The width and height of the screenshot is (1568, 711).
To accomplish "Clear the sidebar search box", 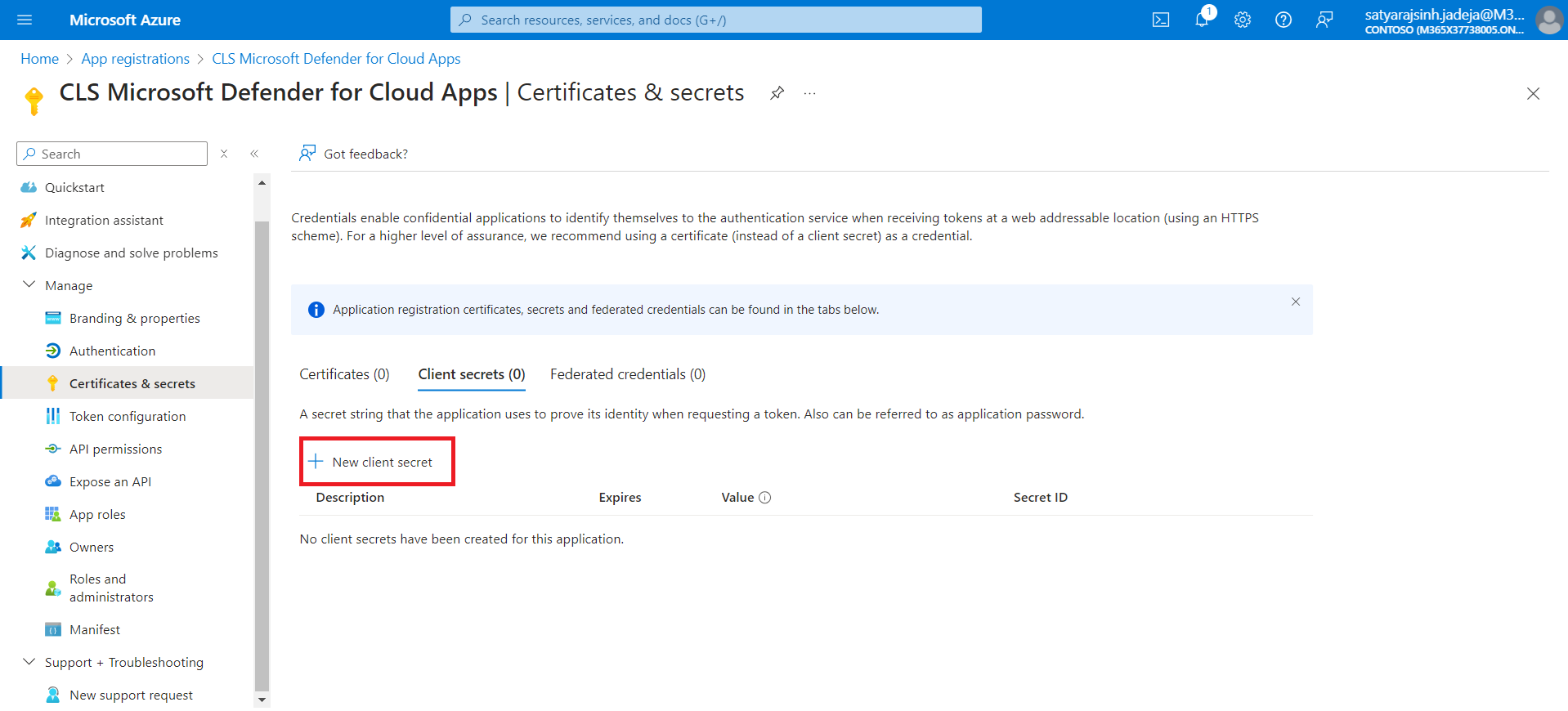I will click(224, 154).
